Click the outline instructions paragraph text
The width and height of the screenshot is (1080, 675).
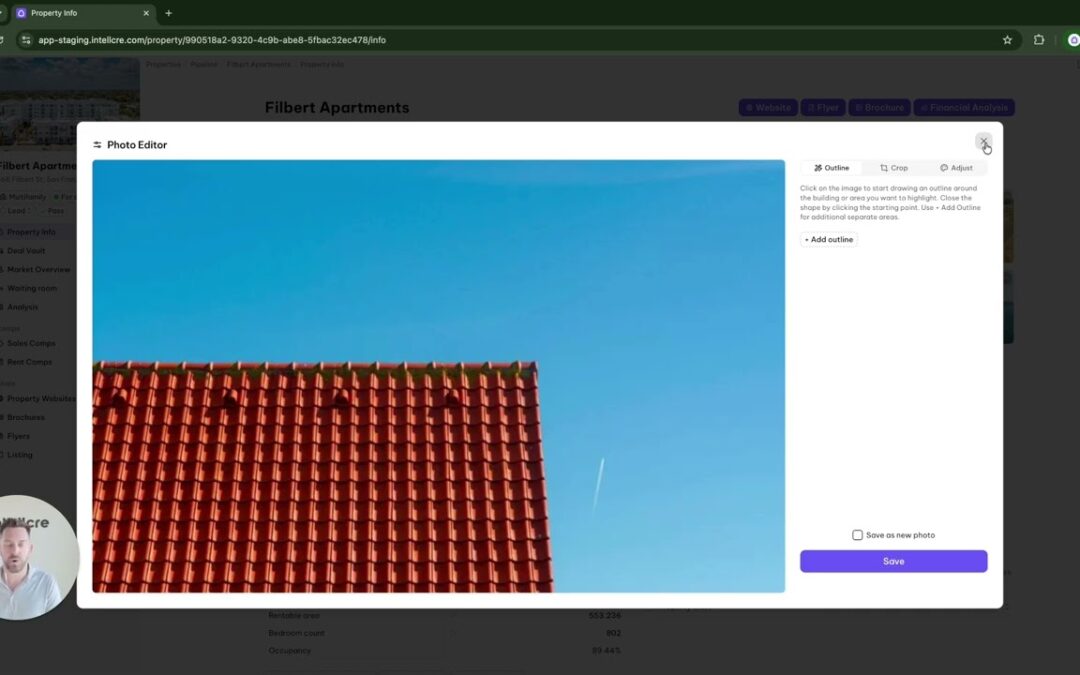click(x=890, y=202)
